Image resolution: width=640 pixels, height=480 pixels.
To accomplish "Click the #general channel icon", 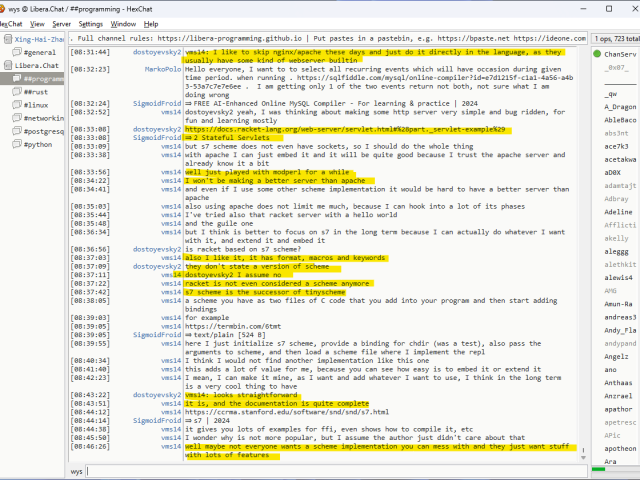I will pos(17,52).
